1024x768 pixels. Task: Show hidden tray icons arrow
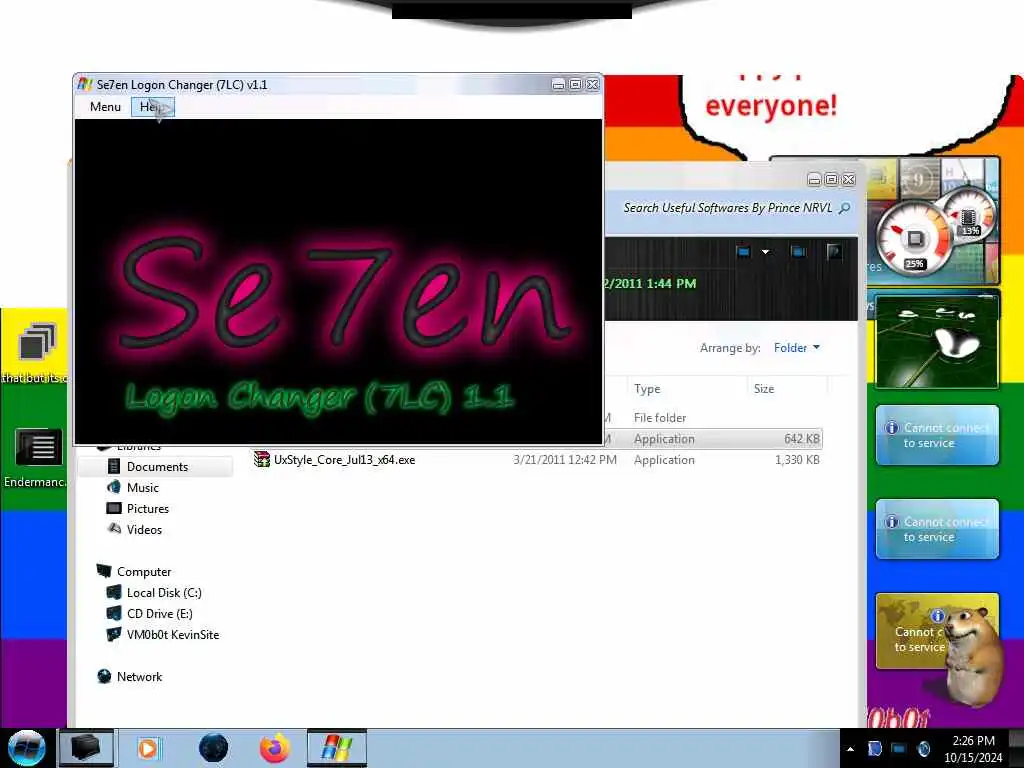coord(850,749)
